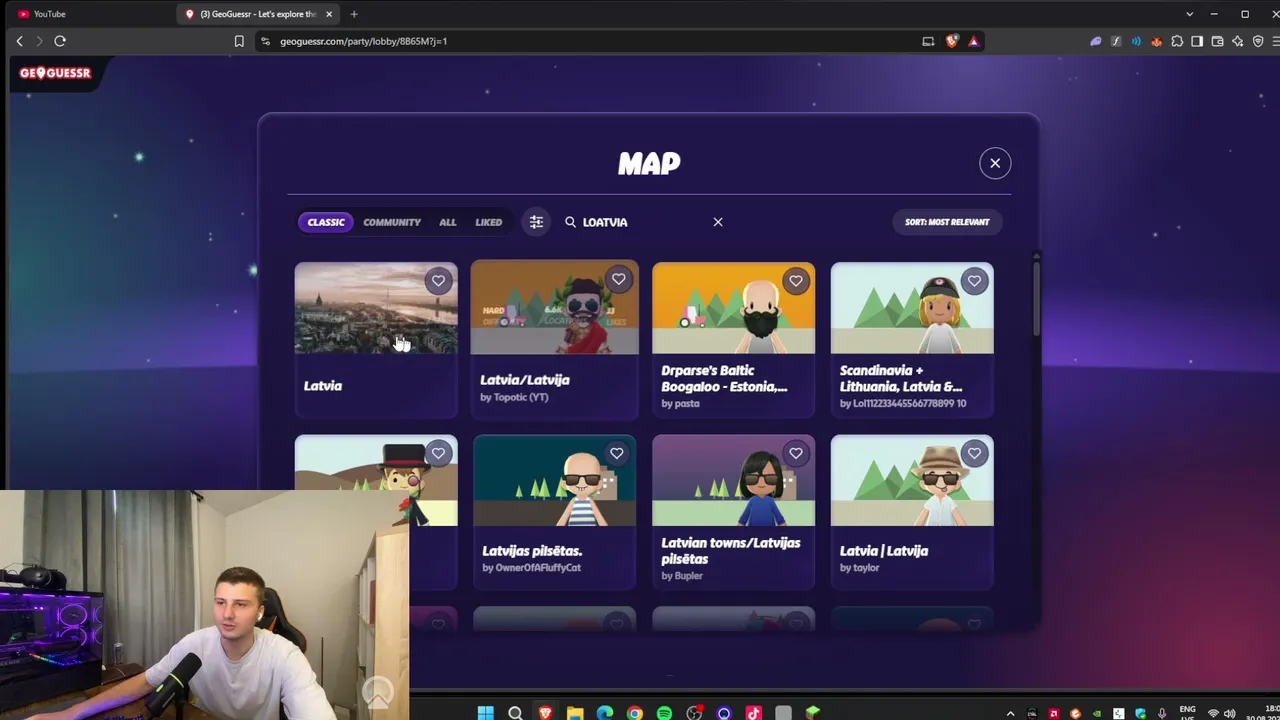Open the Brave Shields icon

[951, 41]
